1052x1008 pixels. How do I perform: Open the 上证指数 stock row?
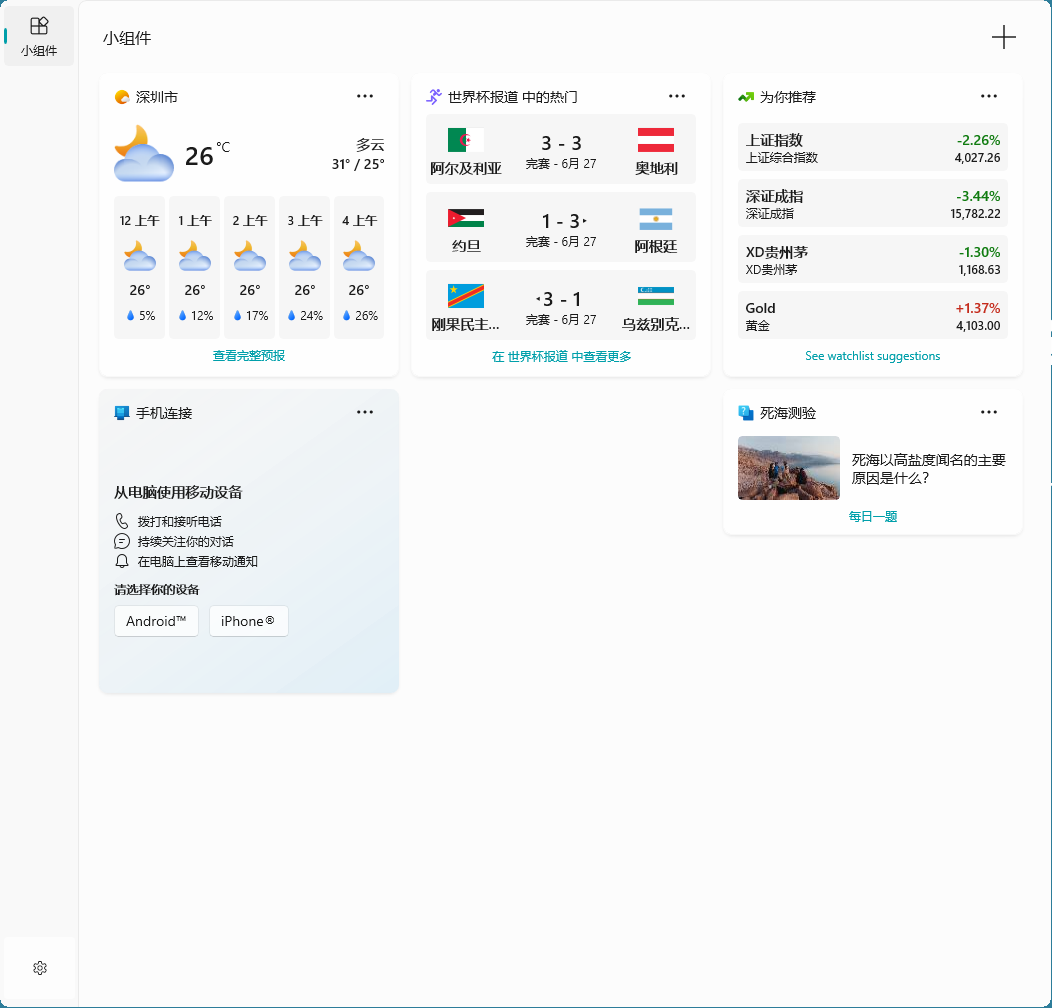coord(872,147)
